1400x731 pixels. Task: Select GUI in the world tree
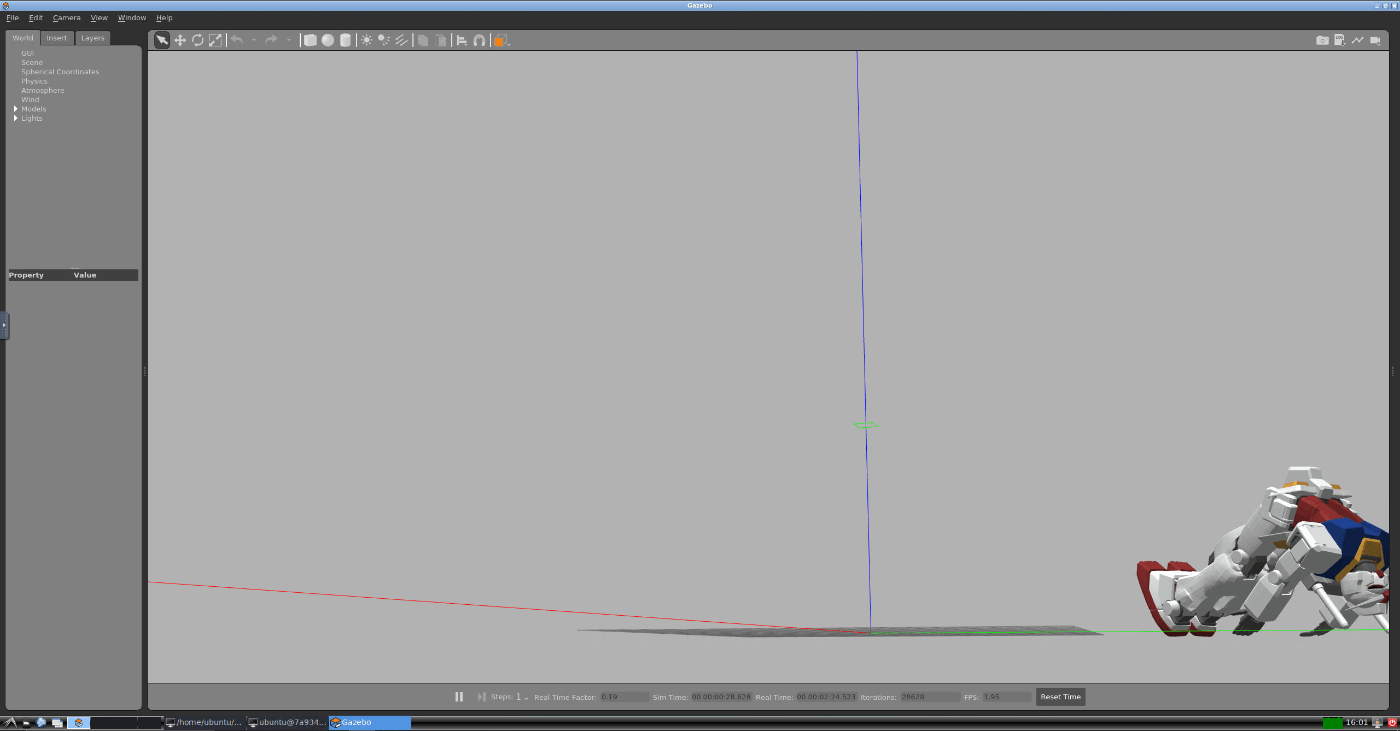(27, 53)
